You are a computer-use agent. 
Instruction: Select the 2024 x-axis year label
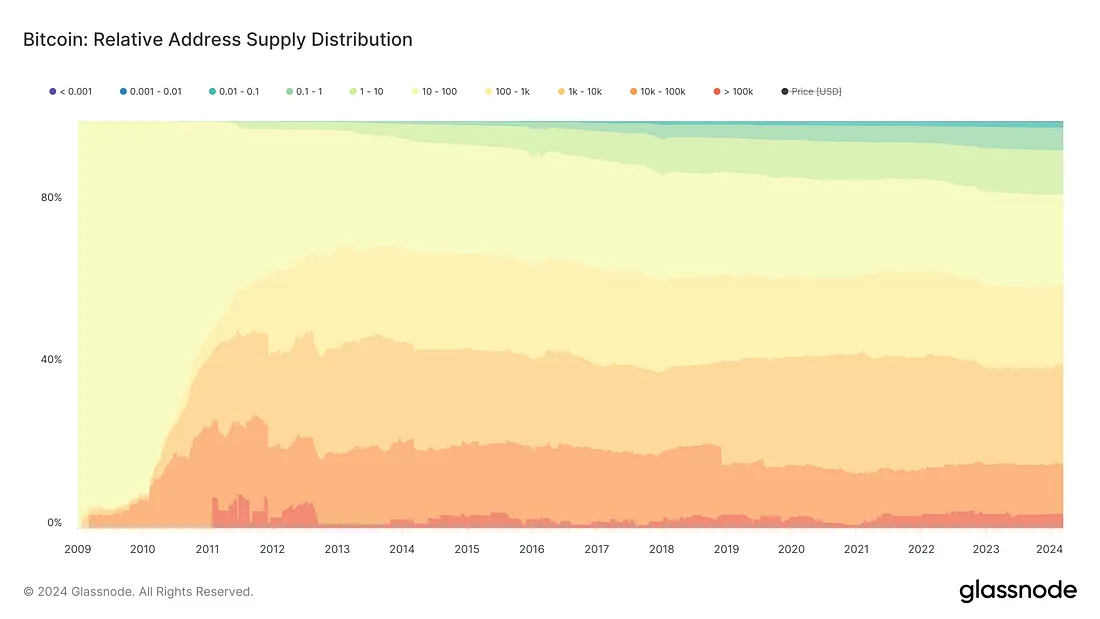coord(1051,549)
